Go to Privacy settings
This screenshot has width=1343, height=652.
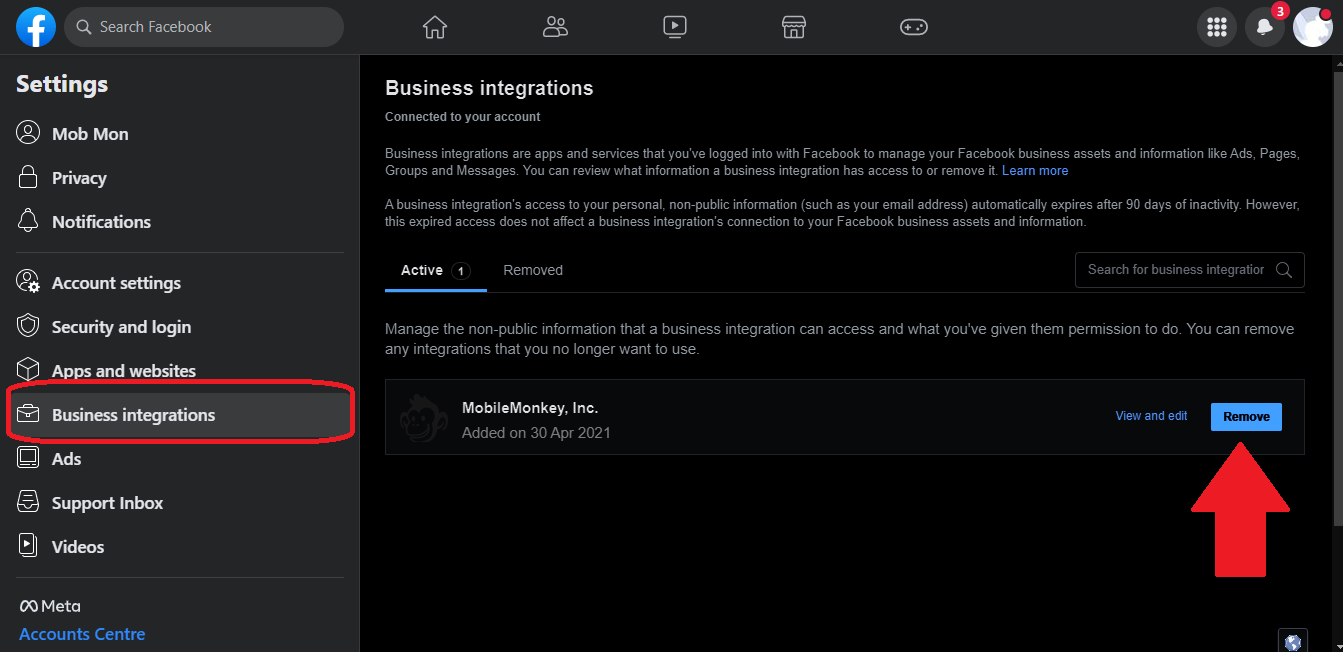[179, 177]
